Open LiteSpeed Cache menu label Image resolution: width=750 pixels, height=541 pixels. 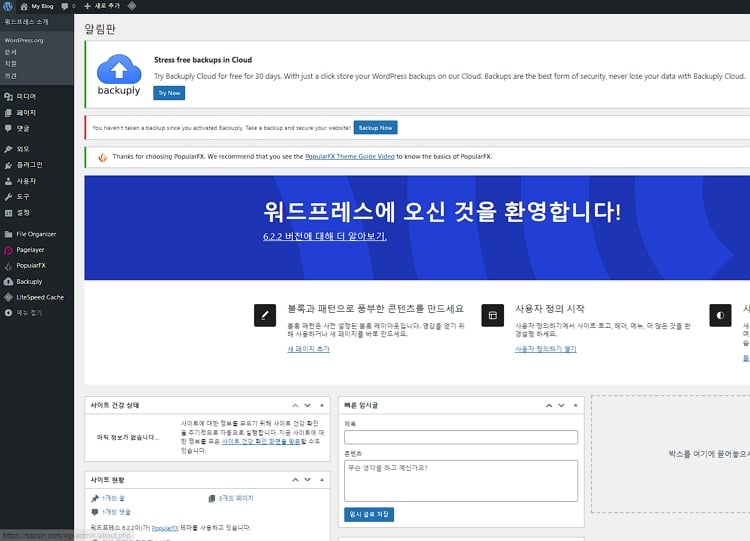tap(40, 298)
